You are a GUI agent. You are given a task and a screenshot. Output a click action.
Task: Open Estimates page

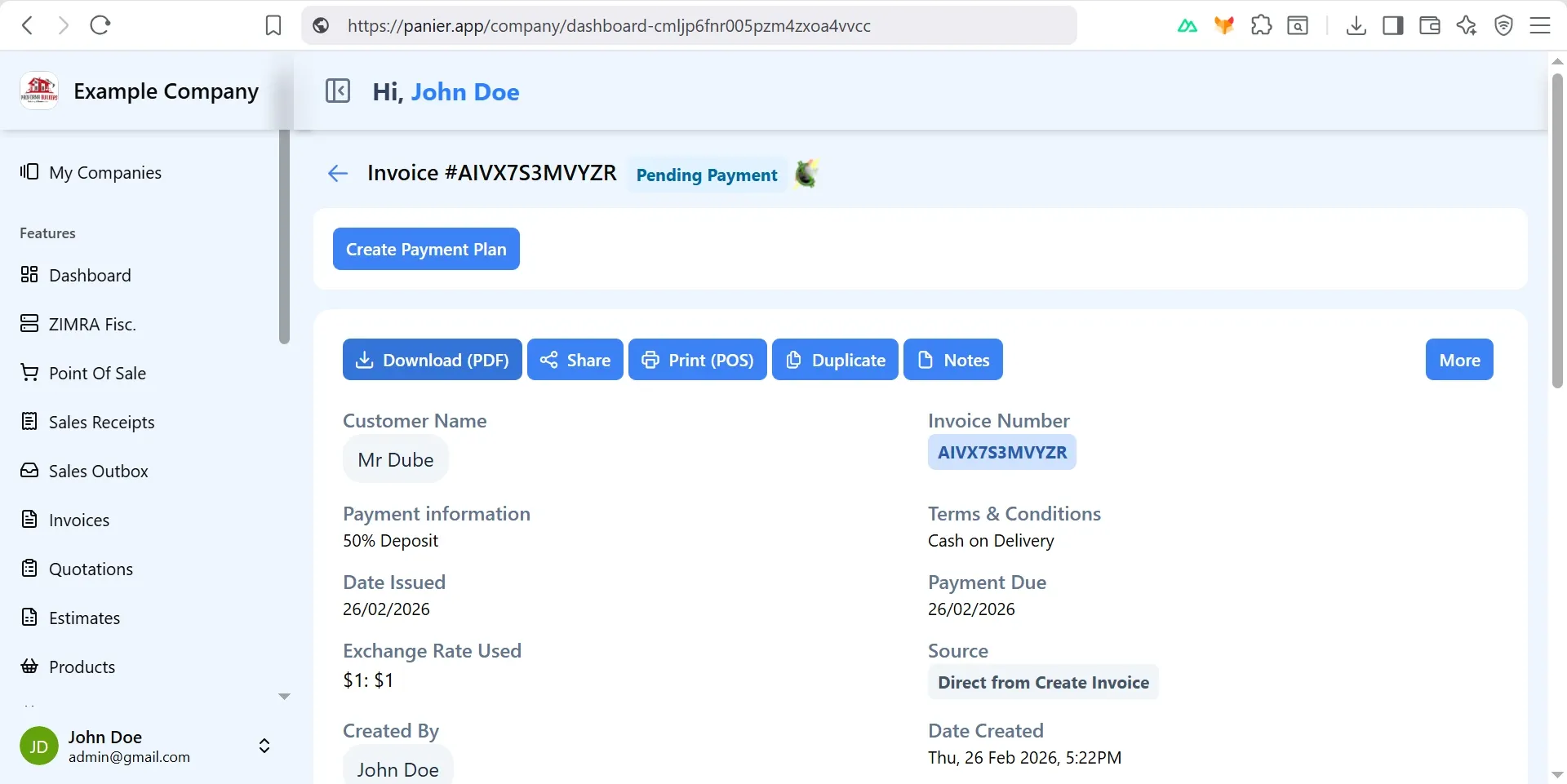point(70,618)
